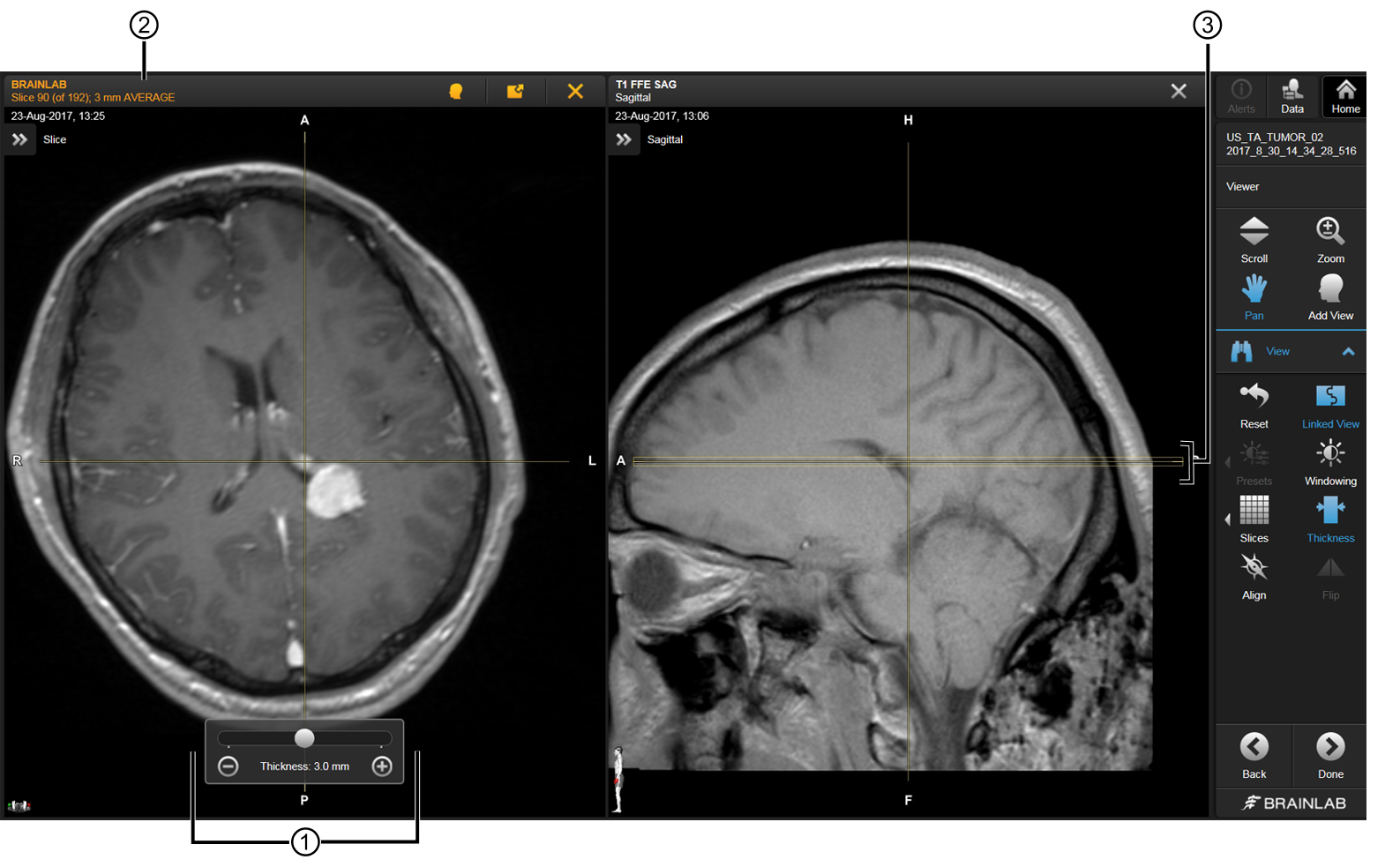The image size is (1400, 867).
Task: Select the Align tool
Action: click(1254, 577)
